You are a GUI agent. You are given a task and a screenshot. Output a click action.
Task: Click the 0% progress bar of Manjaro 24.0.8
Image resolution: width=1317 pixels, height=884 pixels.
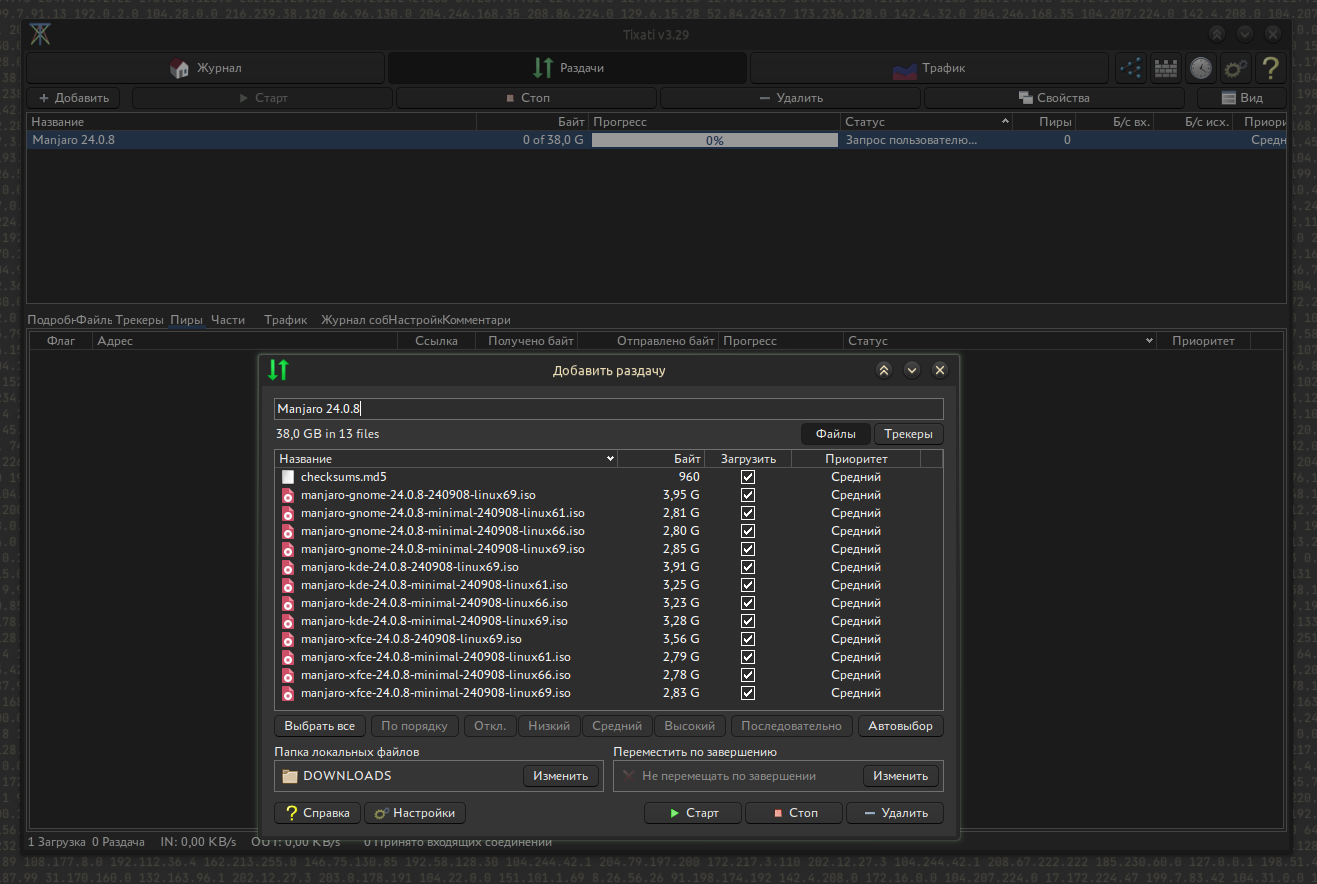[x=715, y=141]
